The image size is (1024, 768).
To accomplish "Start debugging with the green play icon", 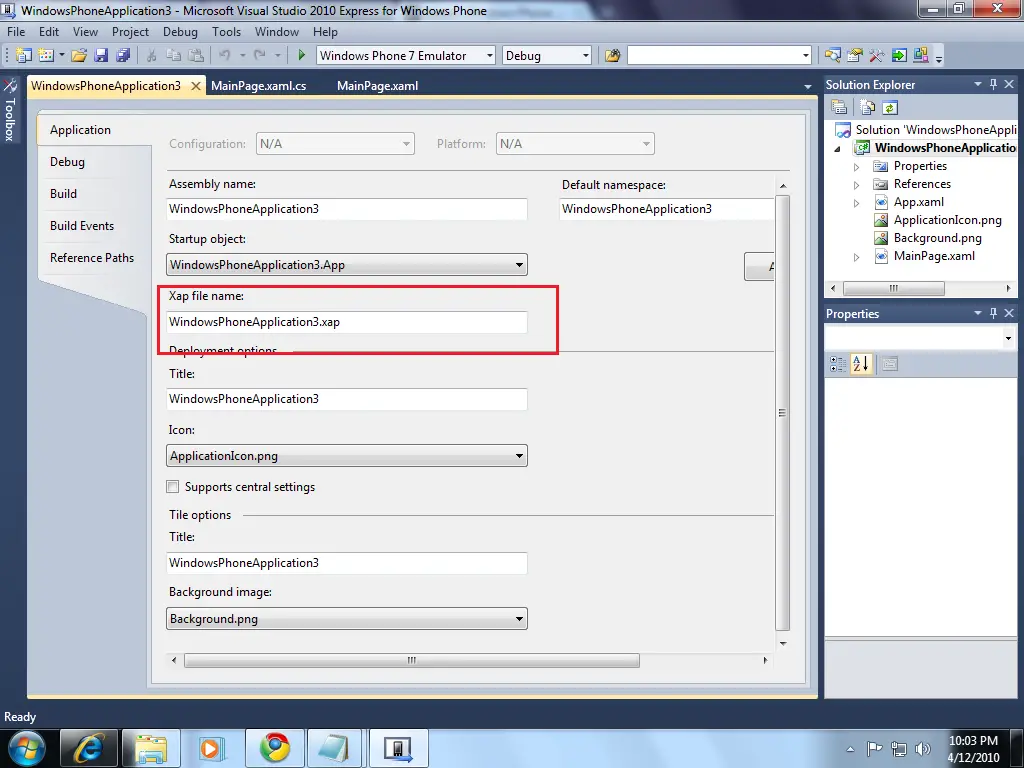I will coord(301,56).
